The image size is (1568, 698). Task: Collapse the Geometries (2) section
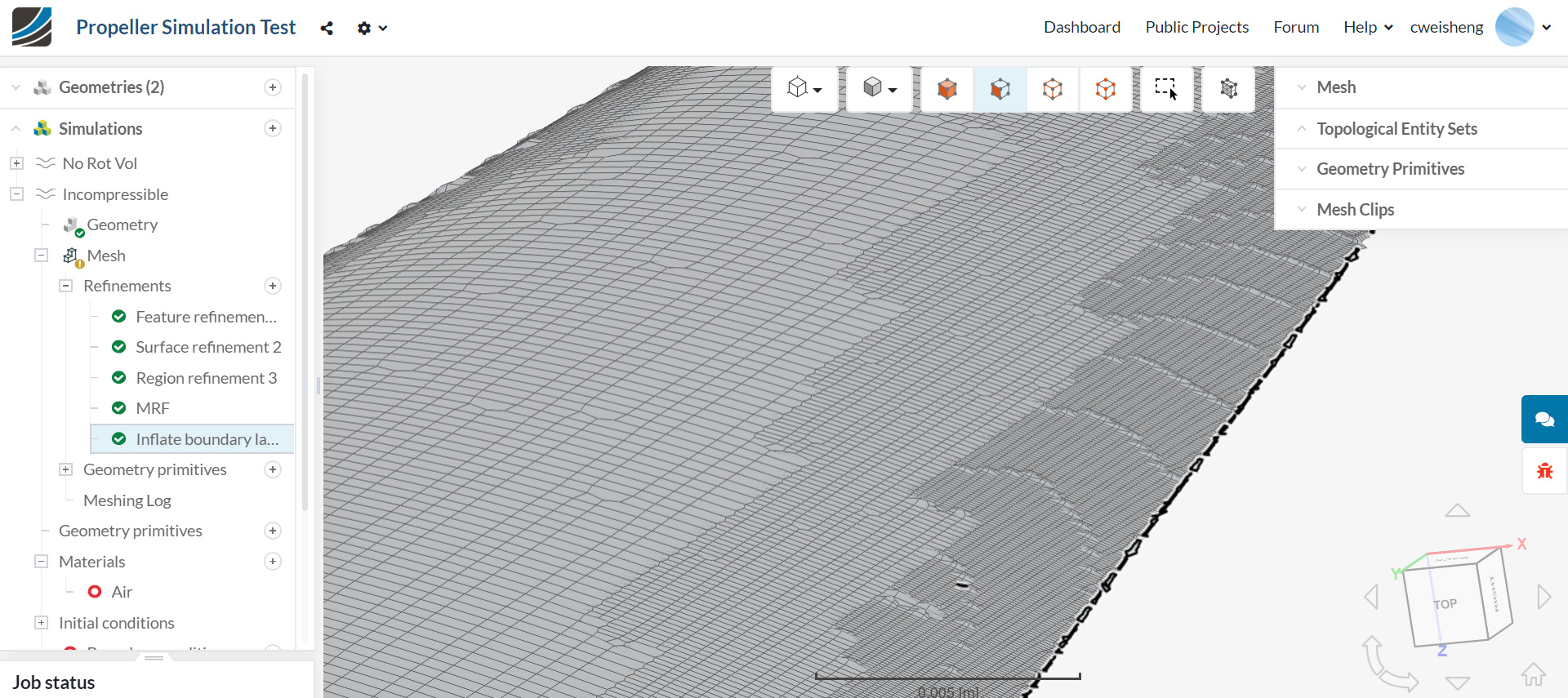(x=16, y=87)
